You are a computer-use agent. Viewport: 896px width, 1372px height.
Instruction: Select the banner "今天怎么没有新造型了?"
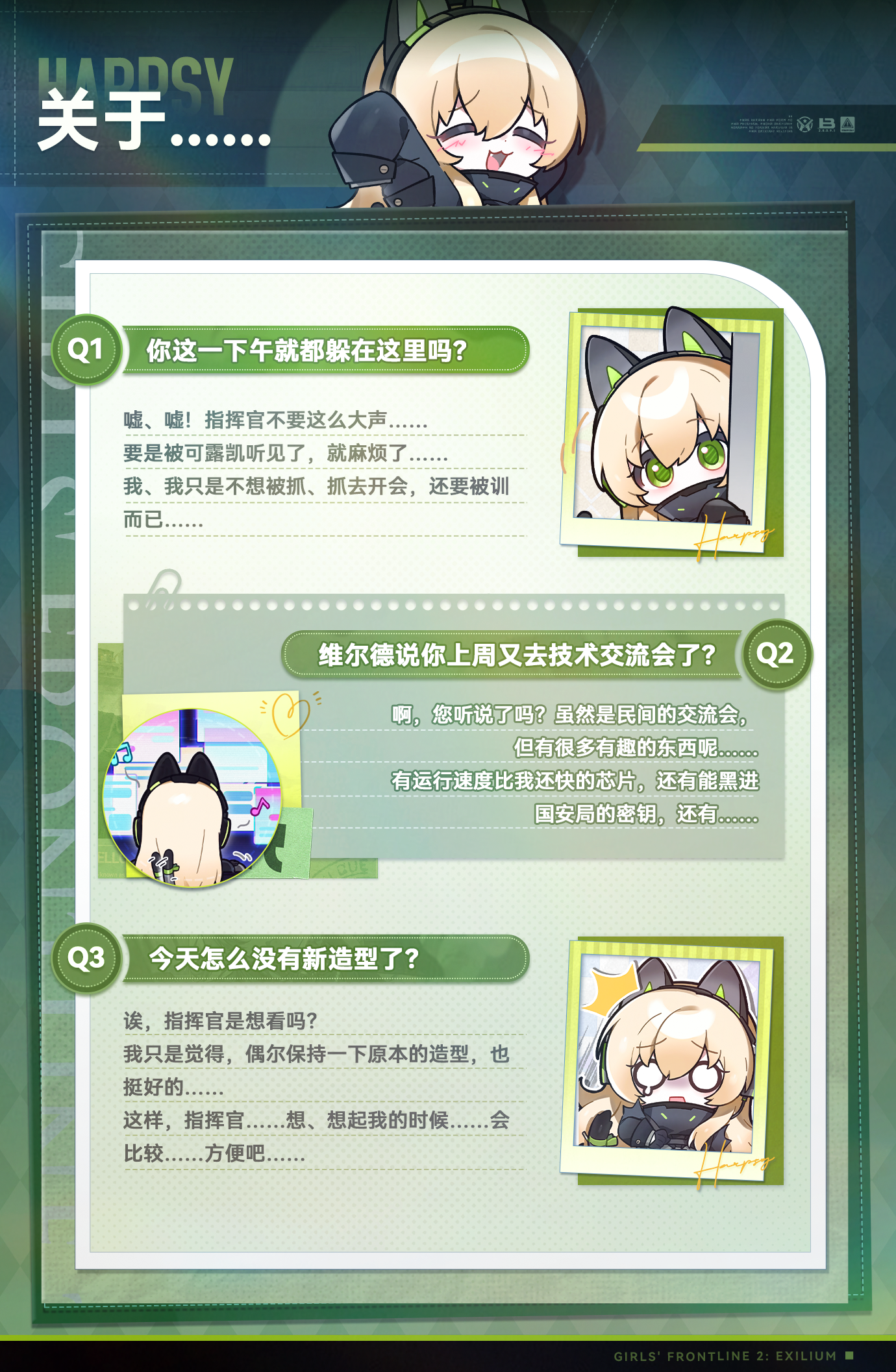click(x=326, y=959)
